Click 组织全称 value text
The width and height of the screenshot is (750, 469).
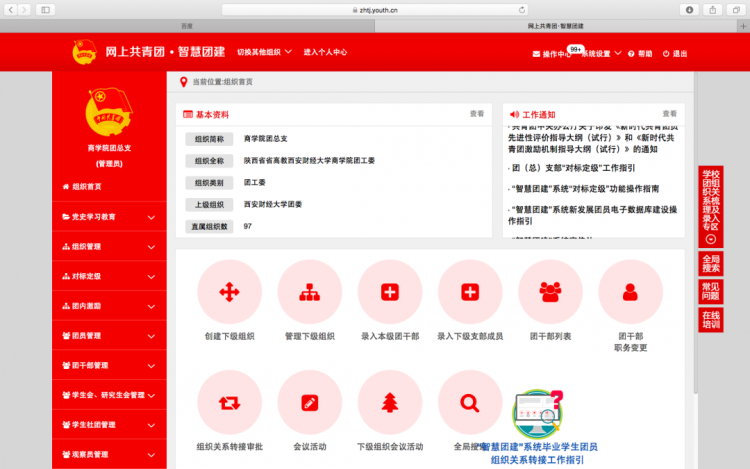[309, 161]
